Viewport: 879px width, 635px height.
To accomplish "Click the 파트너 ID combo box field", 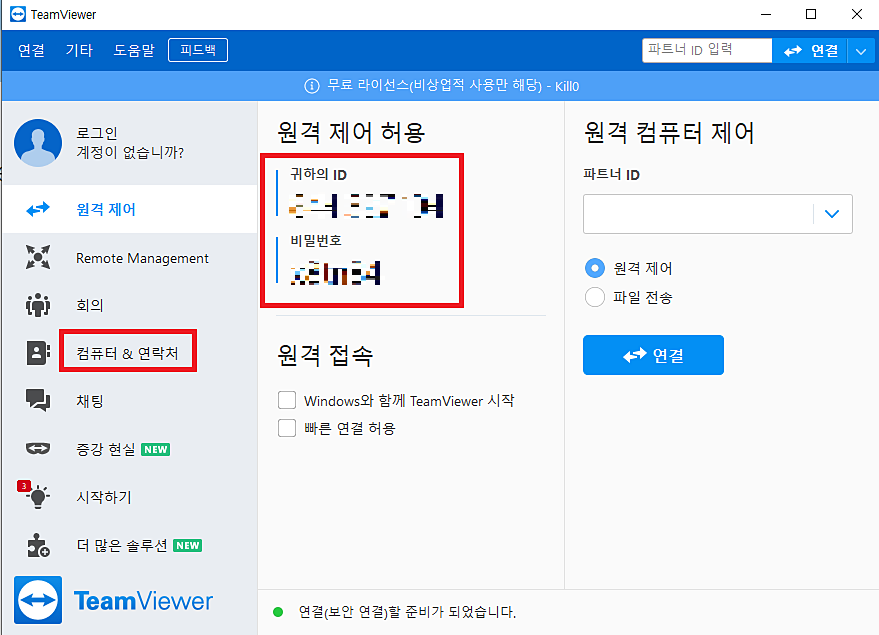I will tap(718, 214).
